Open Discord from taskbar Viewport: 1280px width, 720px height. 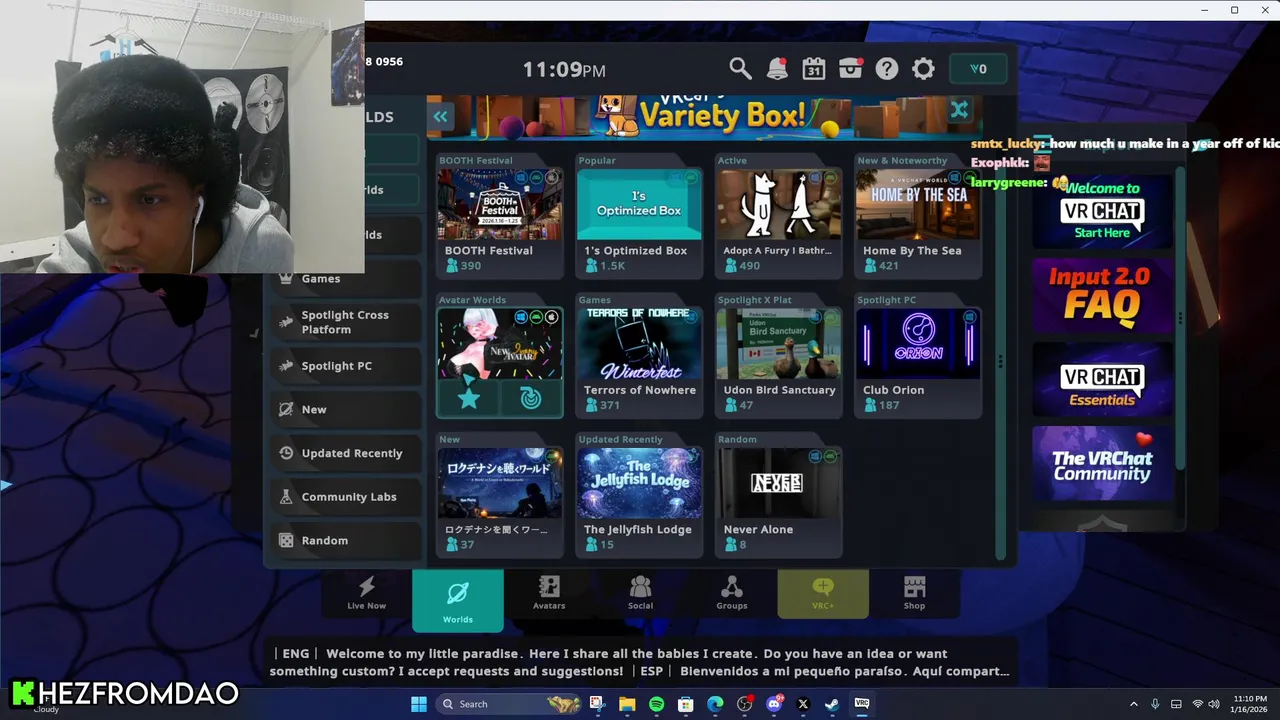click(773, 704)
